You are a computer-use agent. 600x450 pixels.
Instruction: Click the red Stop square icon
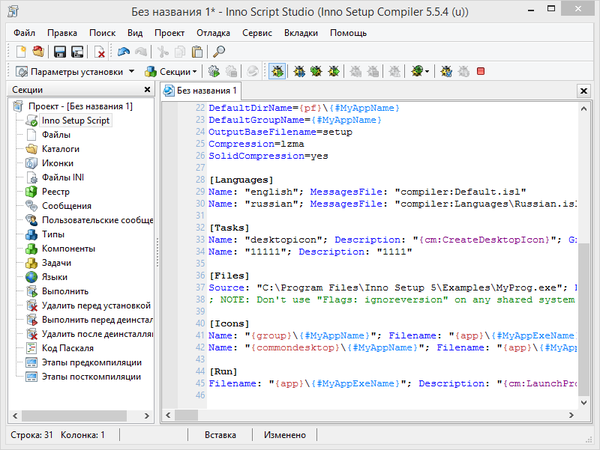point(481,72)
